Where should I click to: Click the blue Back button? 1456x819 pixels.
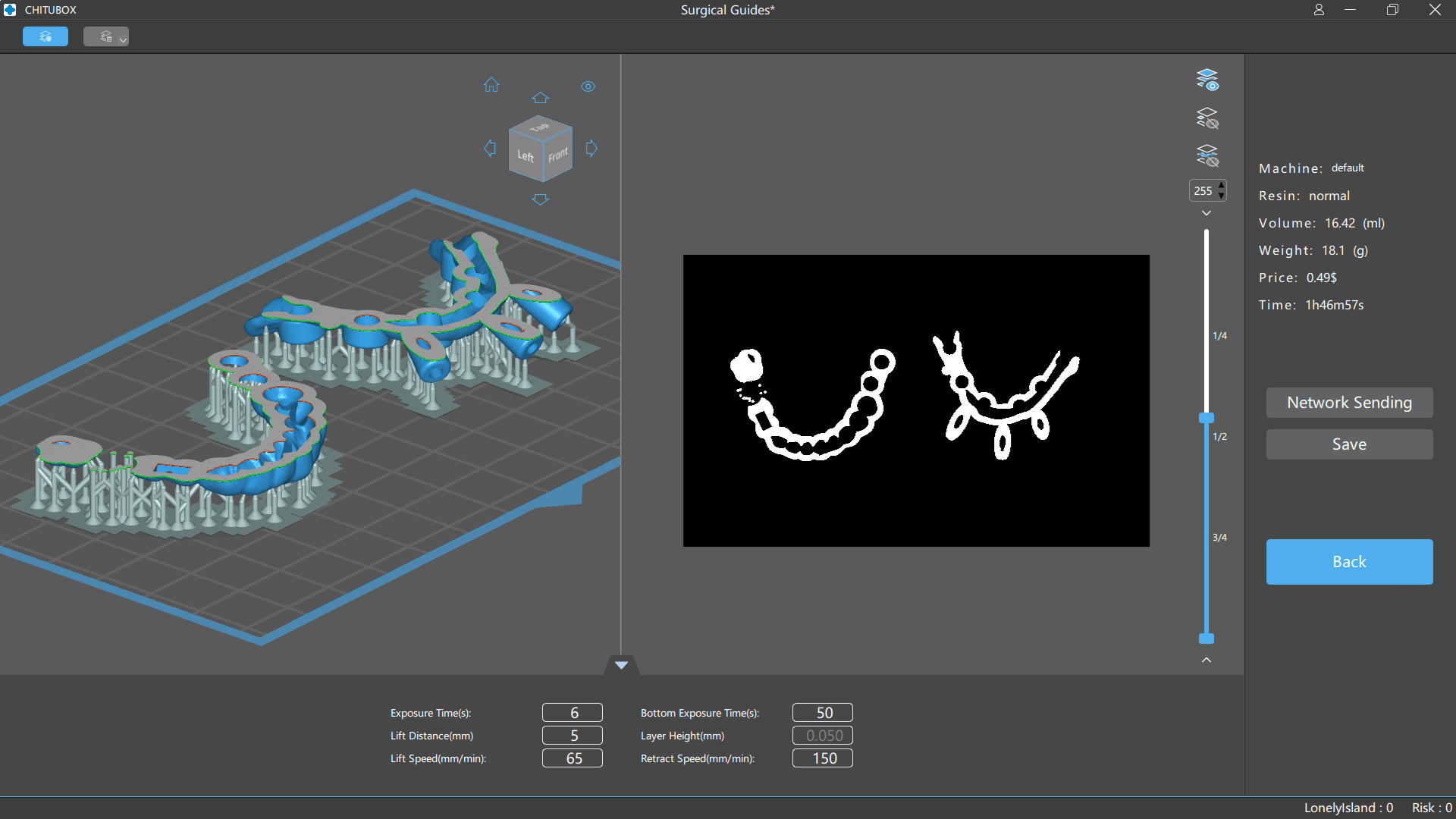coord(1349,562)
